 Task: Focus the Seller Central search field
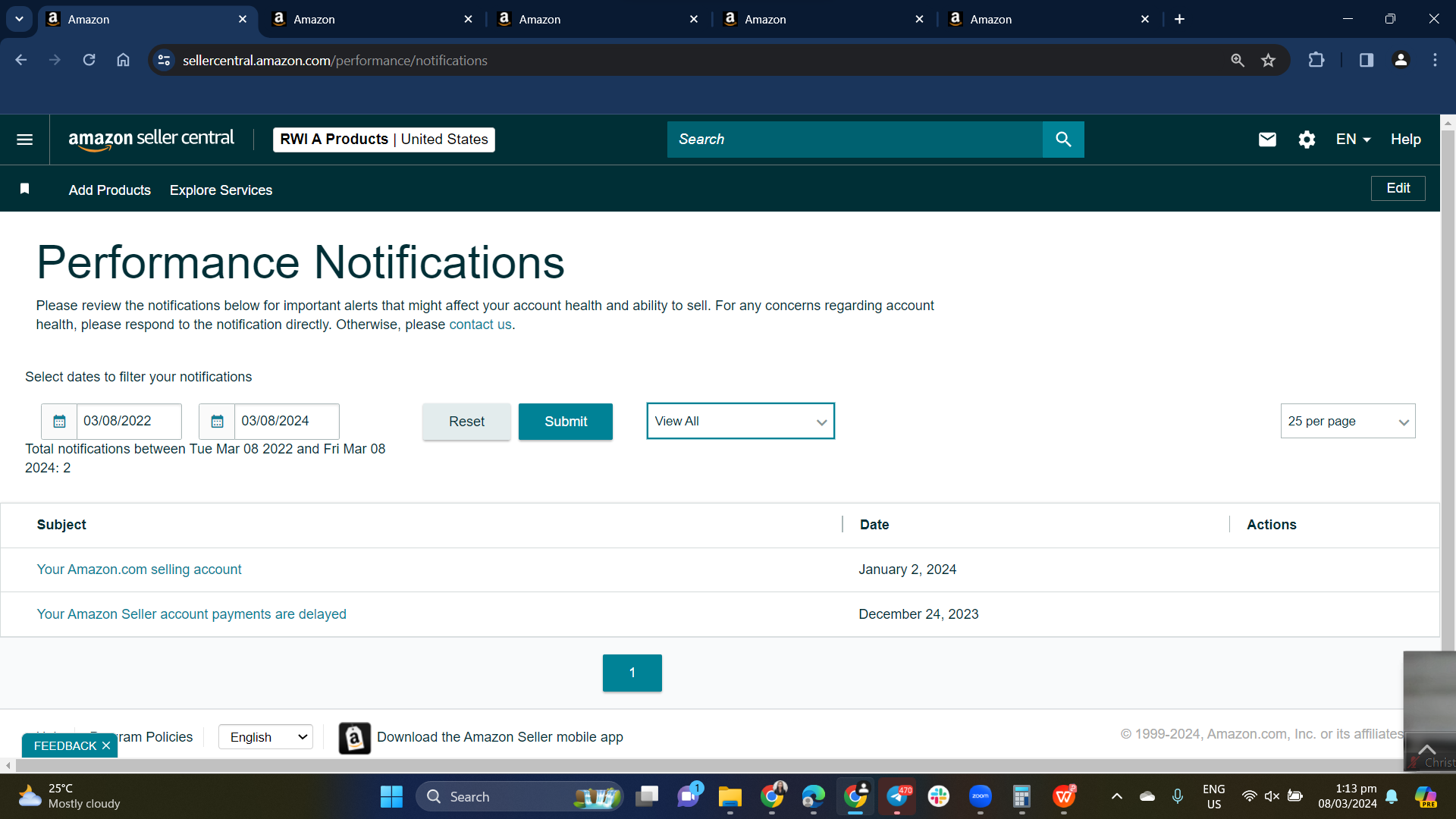[855, 140]
